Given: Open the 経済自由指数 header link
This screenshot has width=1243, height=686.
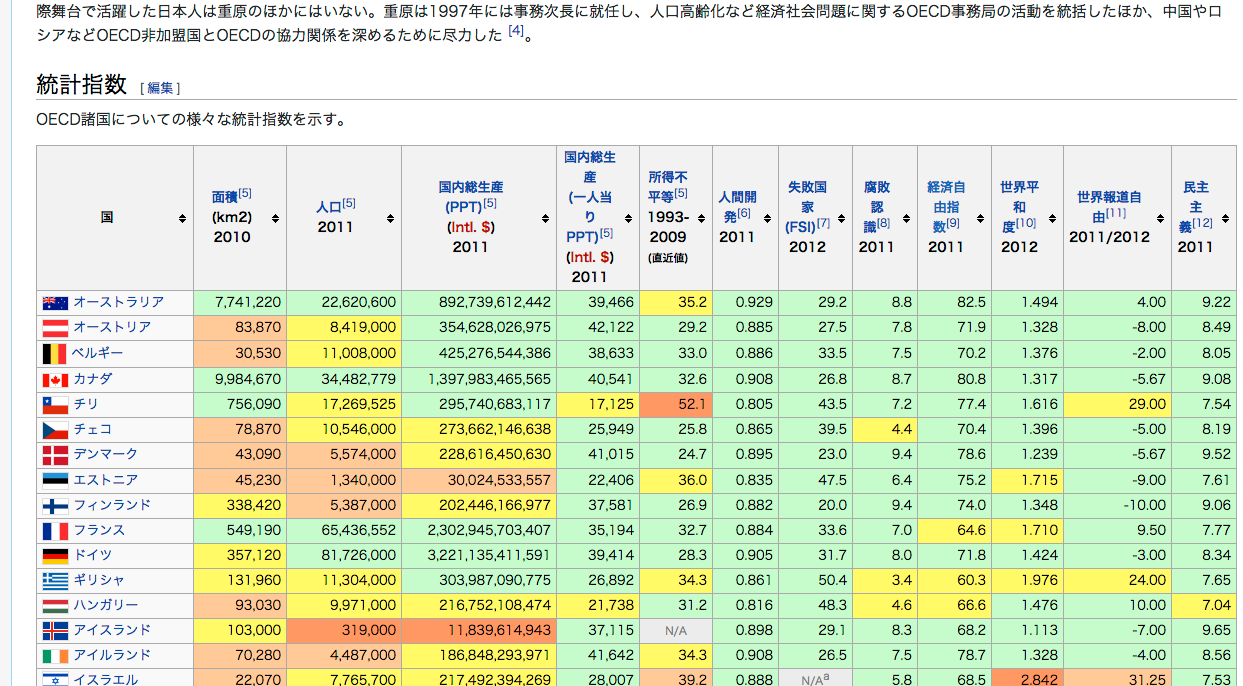Looking at the screenshot, I should [x=945, y=206].
